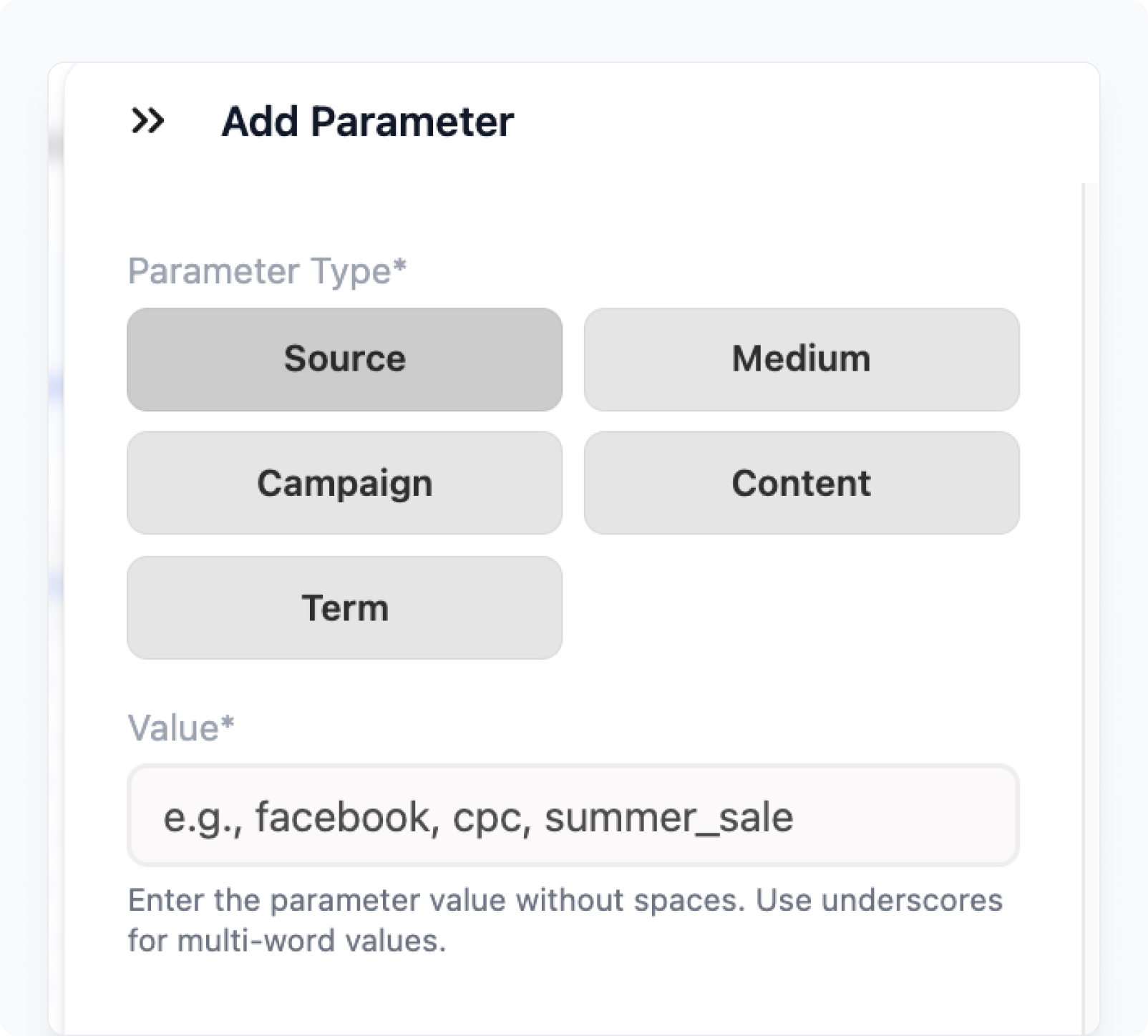Set parameter type to Content
Image resolution: width=1148 pixels, height=1036 pixels.
802,483
